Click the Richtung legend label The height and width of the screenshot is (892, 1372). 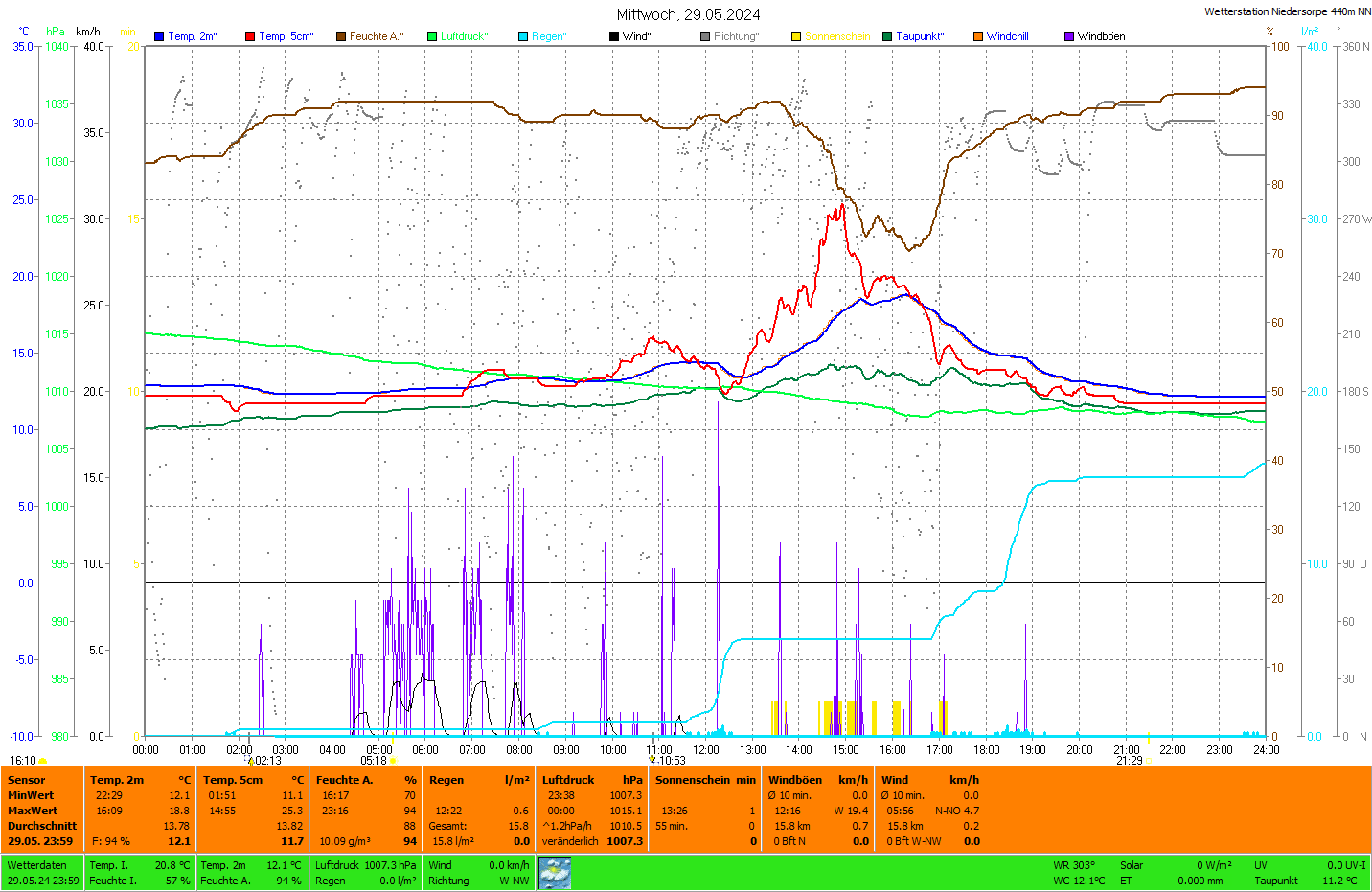(736, 36)
